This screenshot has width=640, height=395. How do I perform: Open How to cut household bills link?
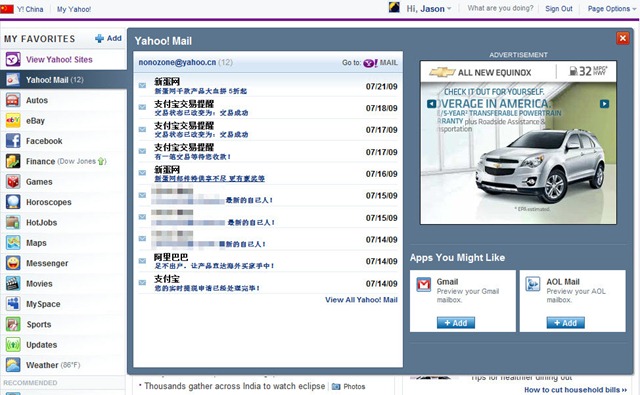pos(576,390)
